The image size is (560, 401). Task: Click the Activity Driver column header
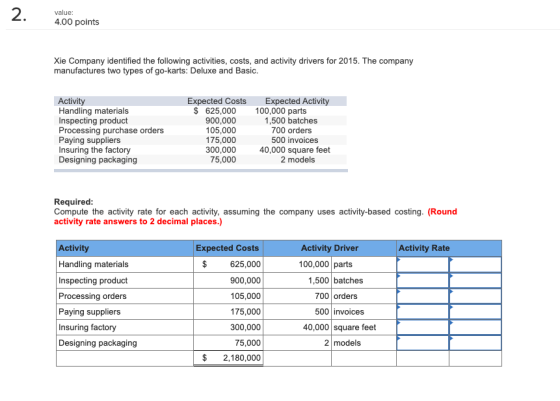point(330,248)
